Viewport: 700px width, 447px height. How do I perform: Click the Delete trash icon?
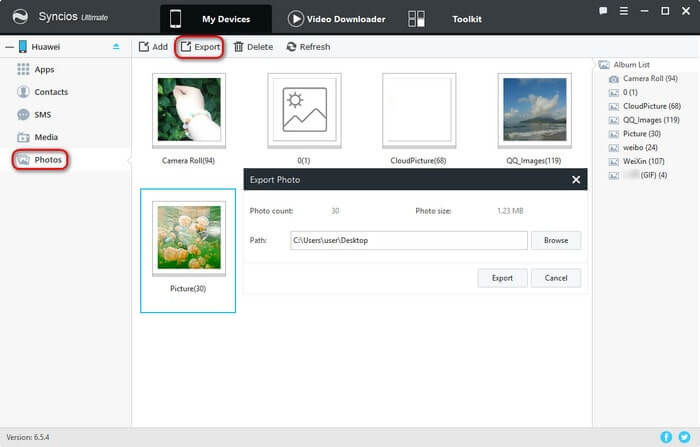point(239,47)
